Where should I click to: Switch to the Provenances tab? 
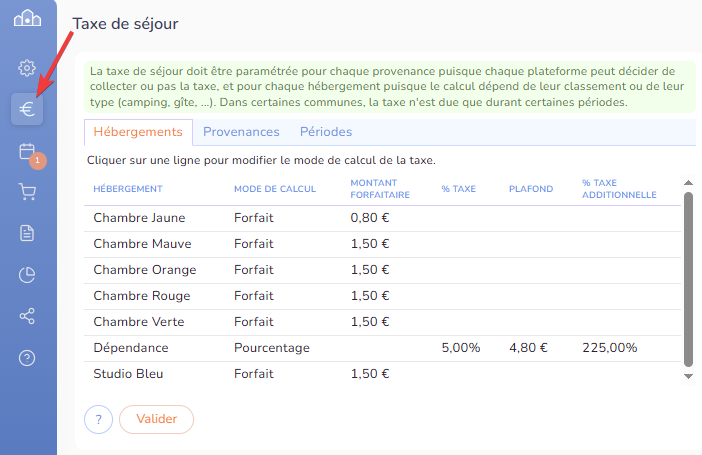[241, 132]
